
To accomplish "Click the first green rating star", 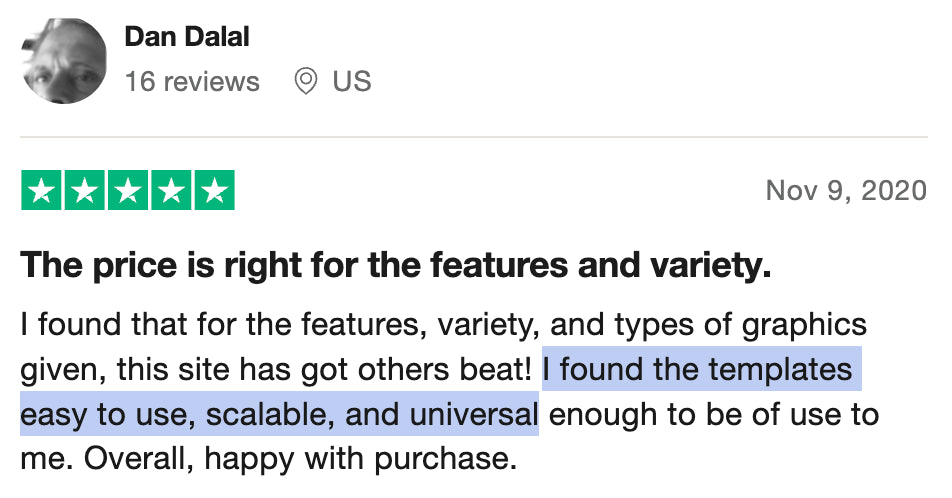I will (41, 190).
